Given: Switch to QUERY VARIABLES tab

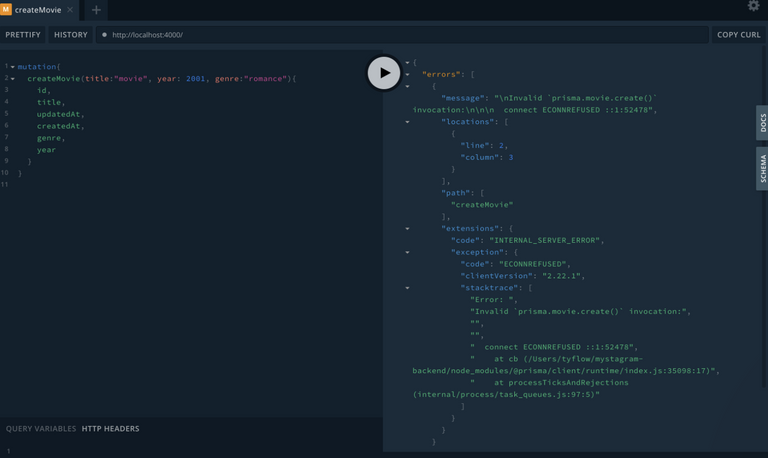Looking at the screenshot, I should 41,429.
